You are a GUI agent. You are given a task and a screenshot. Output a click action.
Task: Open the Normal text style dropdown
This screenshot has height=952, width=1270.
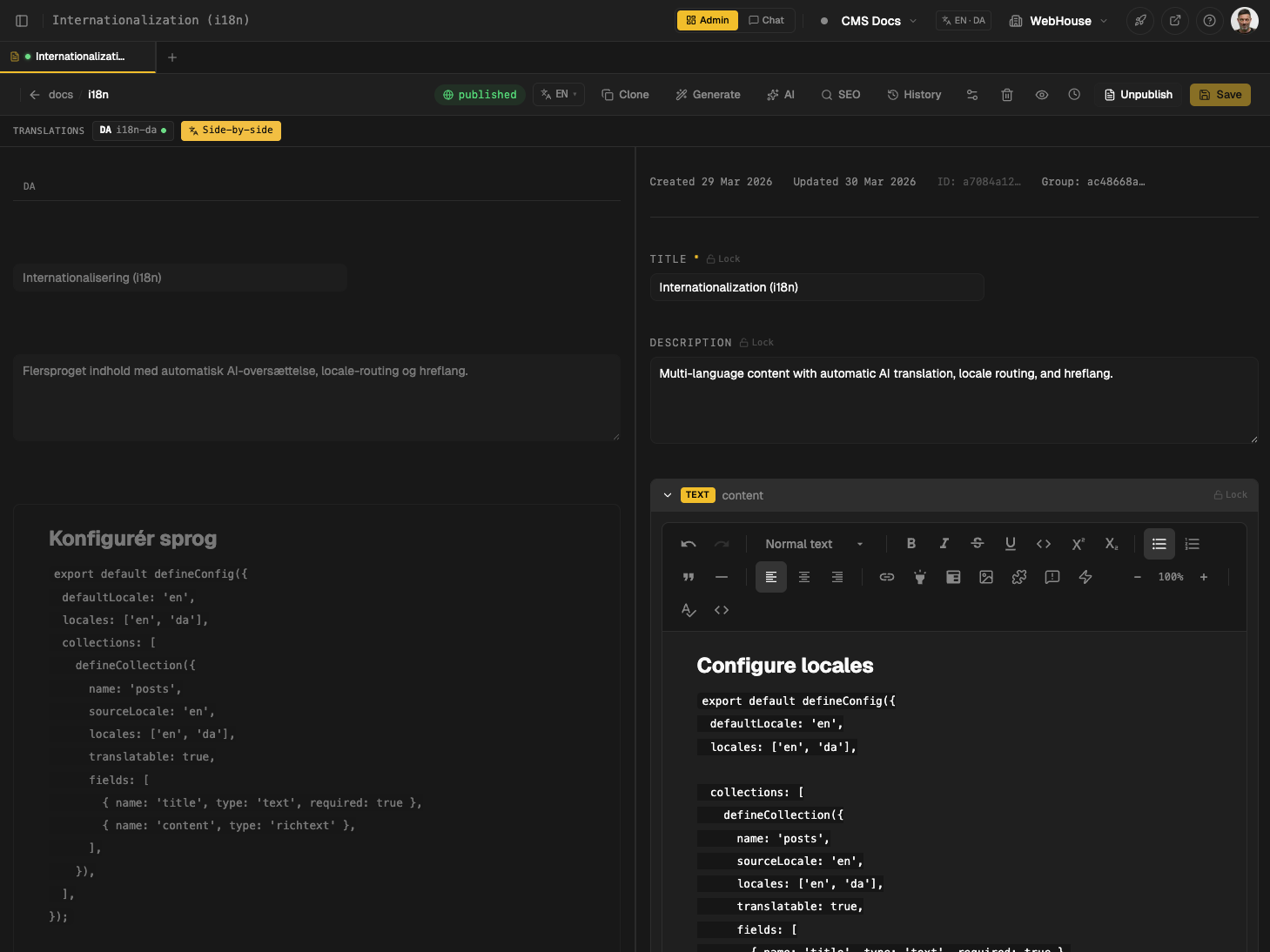click(x=811, y=543)
